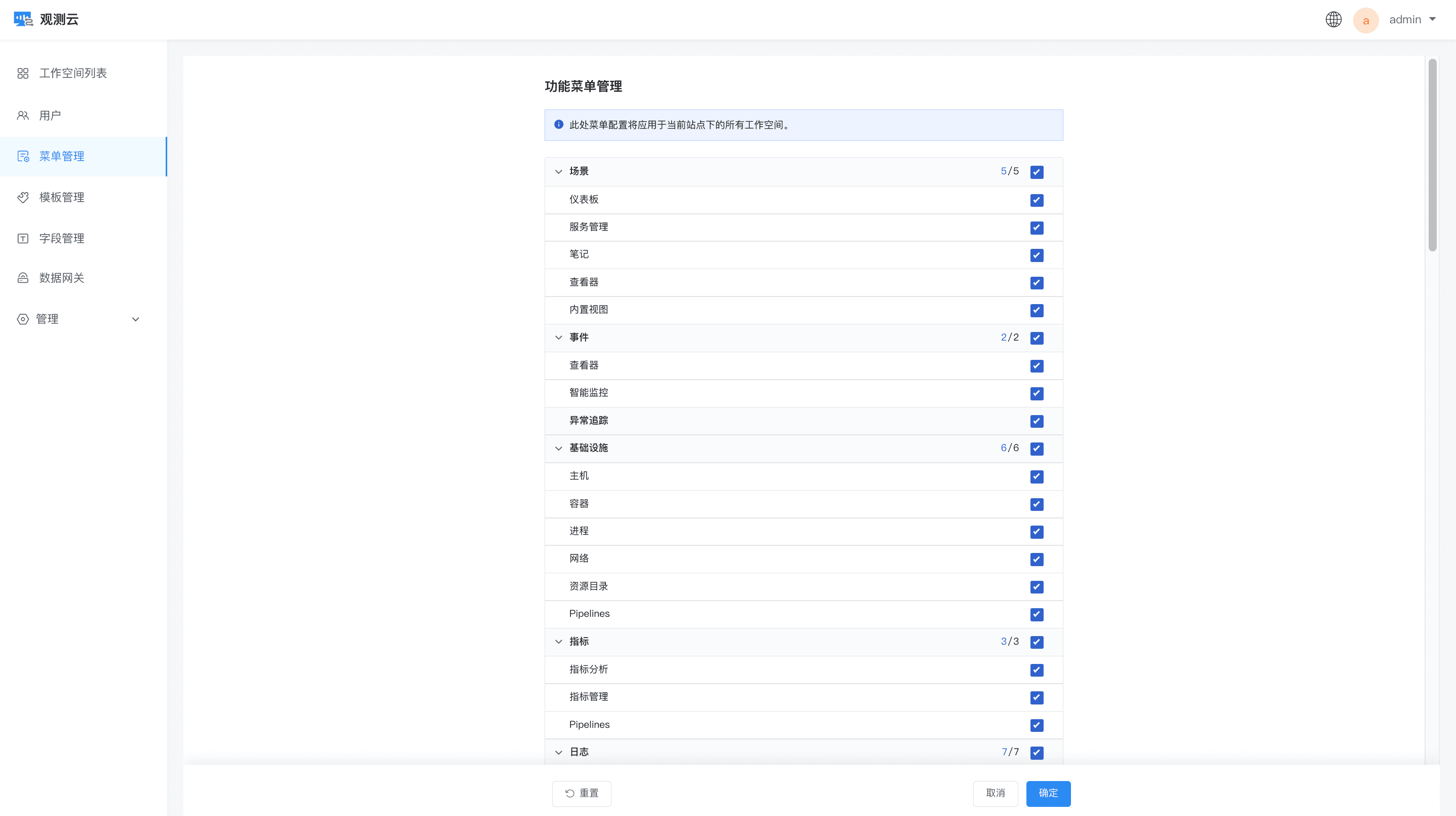Collapse the 指标 group
Image resolution: width=1456 pixels, height=816 pixels.
point(558,642)
